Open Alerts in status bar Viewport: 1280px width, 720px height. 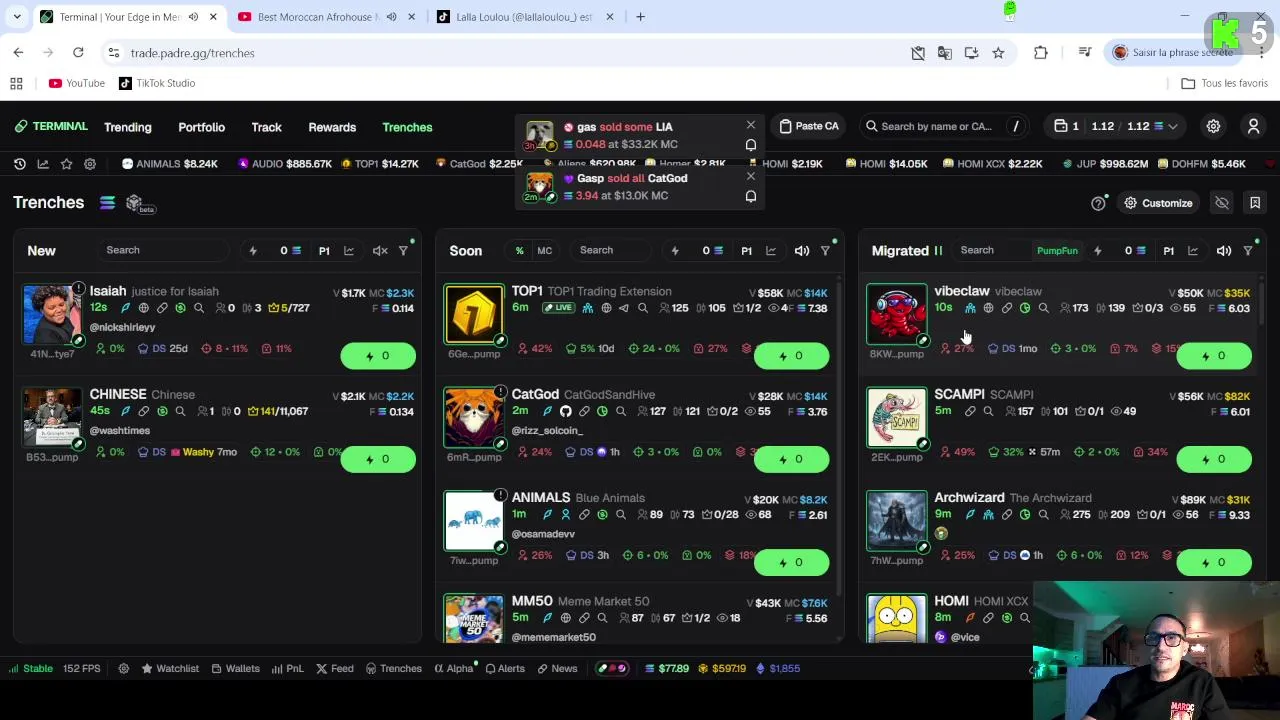pos(504,668)
